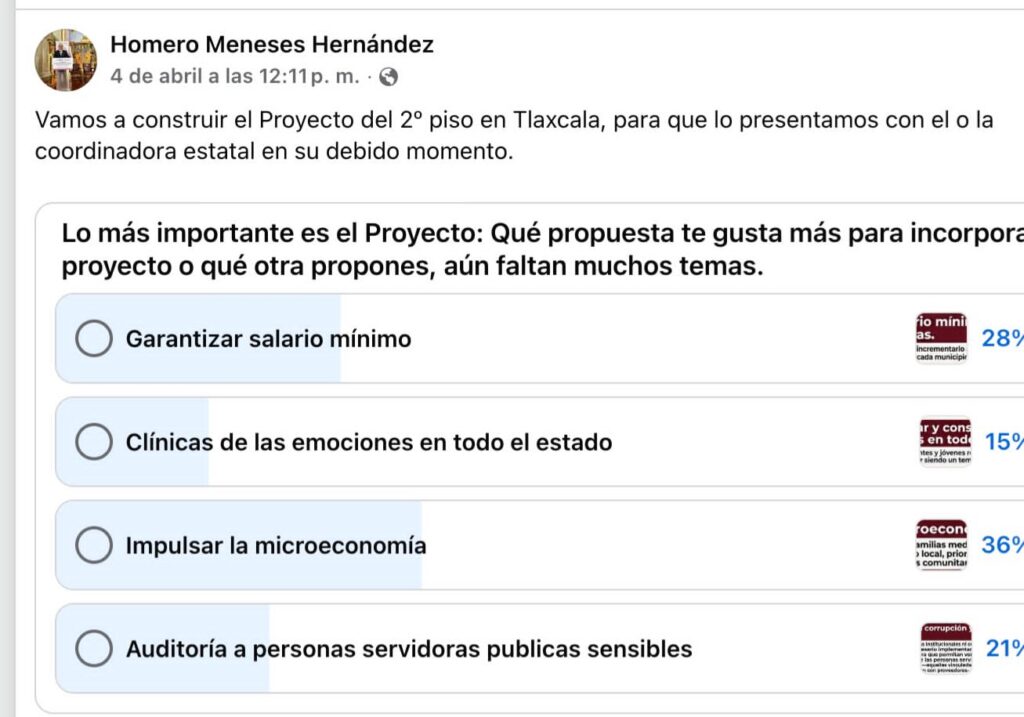This screenshot has height=717, width=1024.
Task: Click the public globe privacy icon
Action: [x=389, y=77]
